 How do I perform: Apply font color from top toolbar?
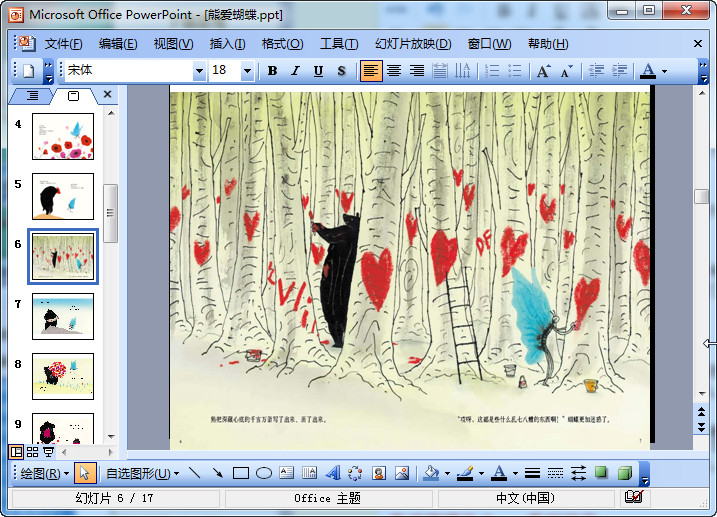click(647, 71)
